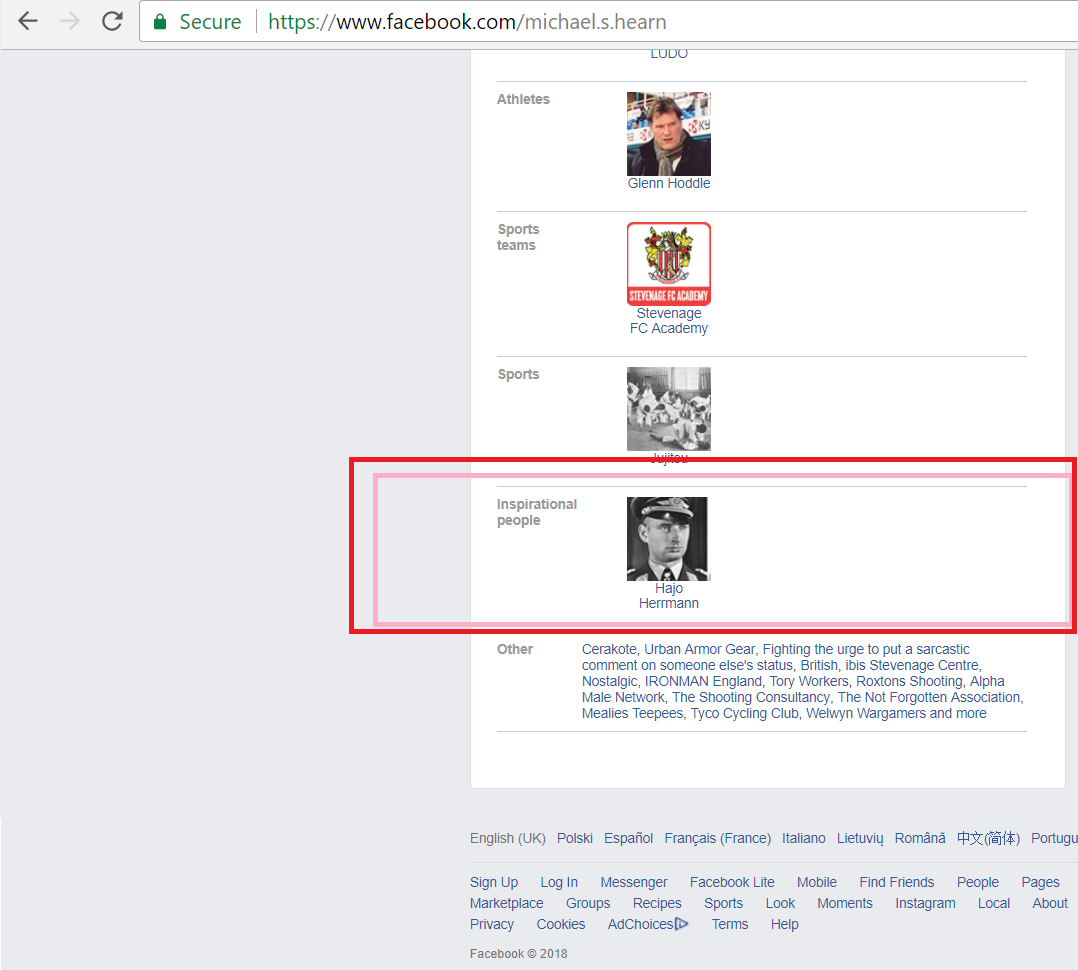This screenshot has width=1078, height=970.
Task: Open the Find Friends footer link
Action: coord(896,883)
